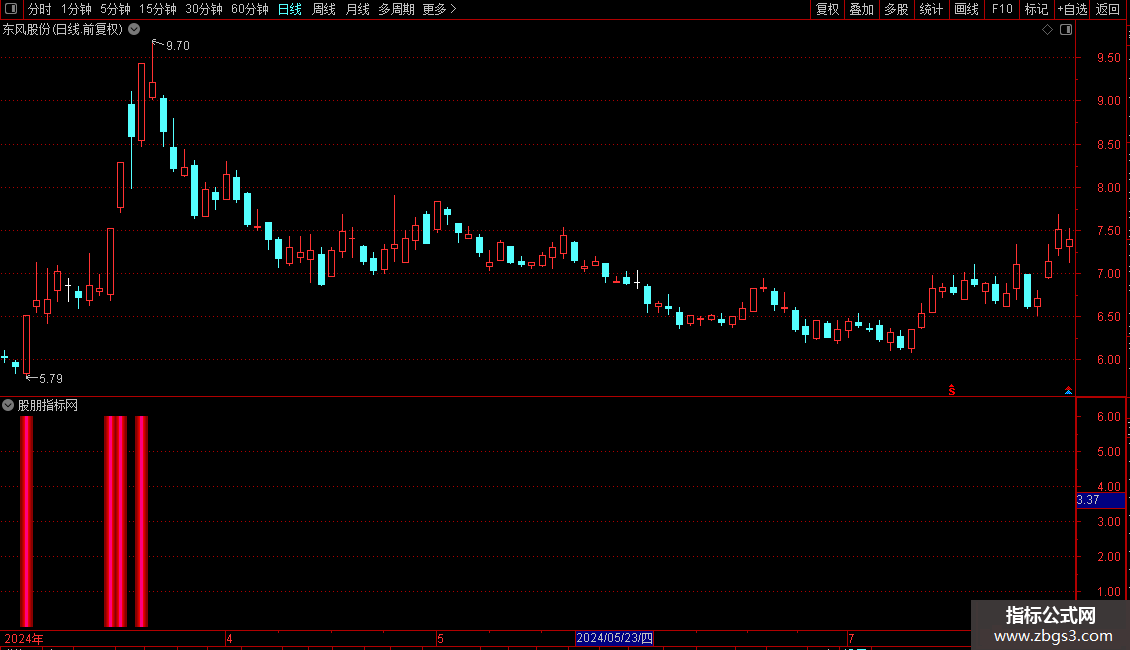Click the 东风股份(日线.前复权) chart title
Viewport: 1130px width, 650px height.
tap(63, 30)
